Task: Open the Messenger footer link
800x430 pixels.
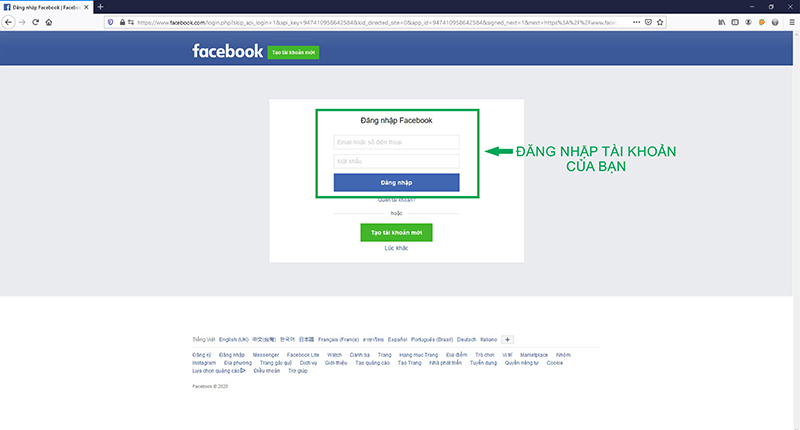Action: pyautogui.click(x=266, y=355)
